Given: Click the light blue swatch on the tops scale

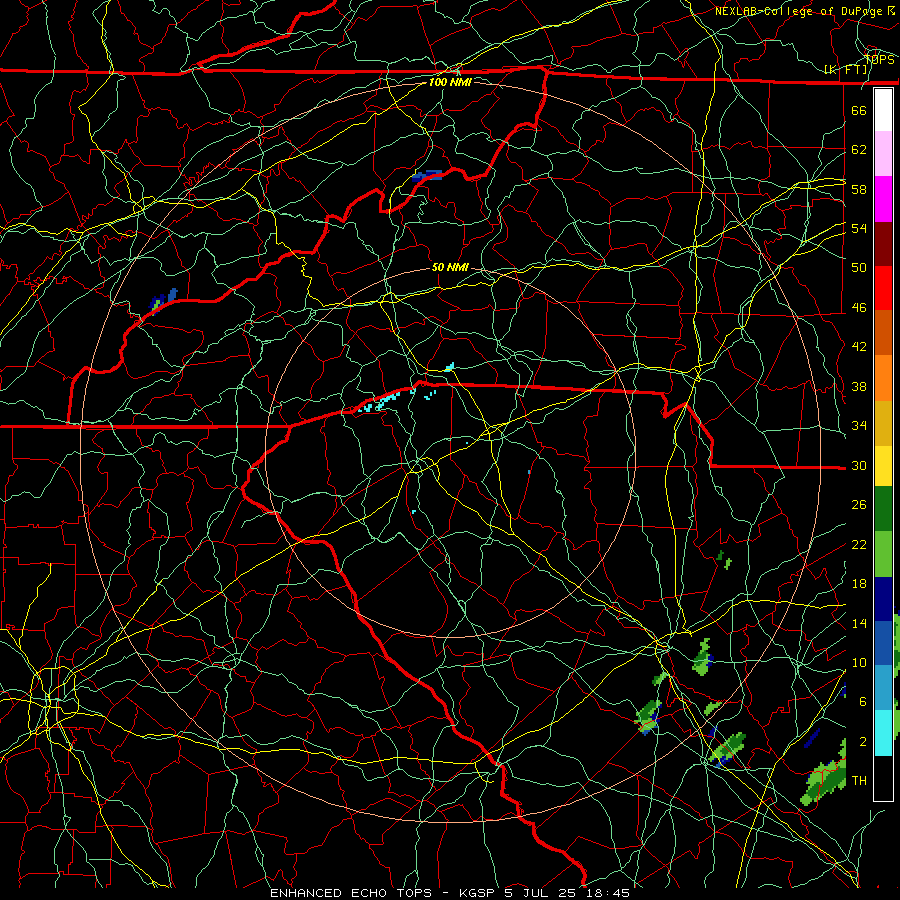Looking at the screenshot, I should coord(883,687).
